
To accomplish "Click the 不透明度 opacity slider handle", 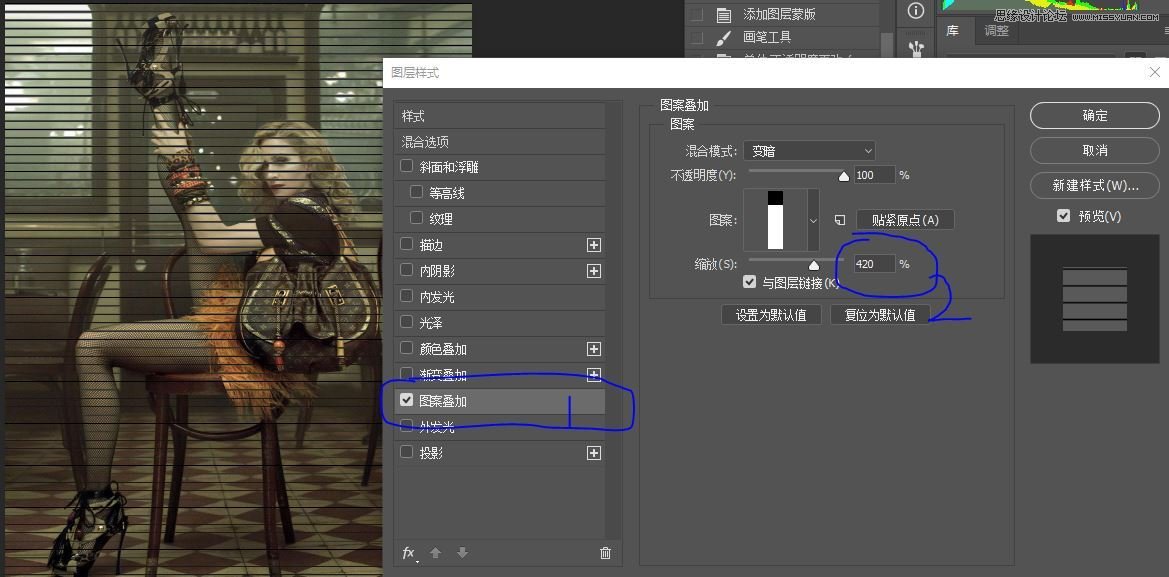I will [x=843, y=177].
